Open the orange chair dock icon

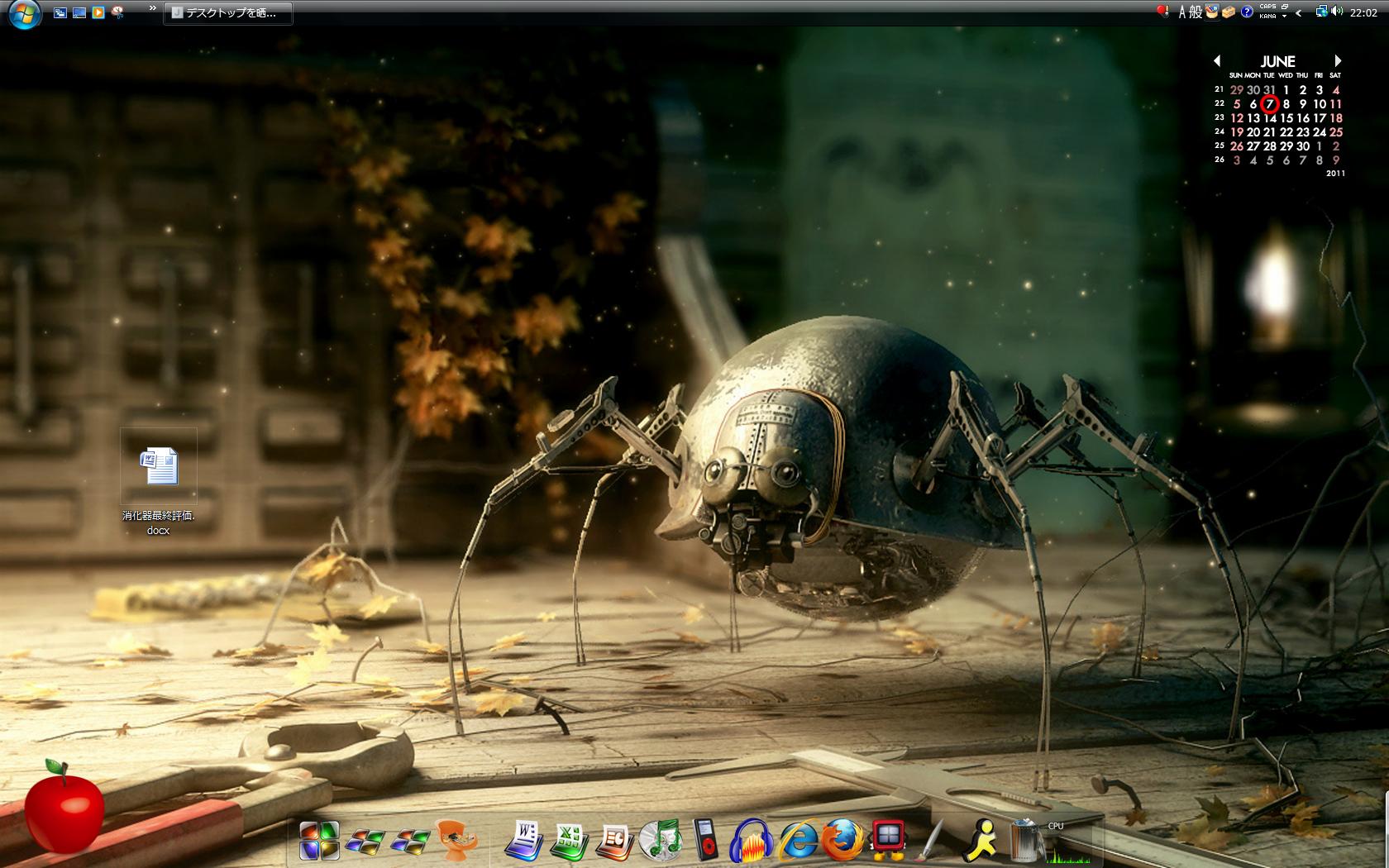tap(456, 840)
